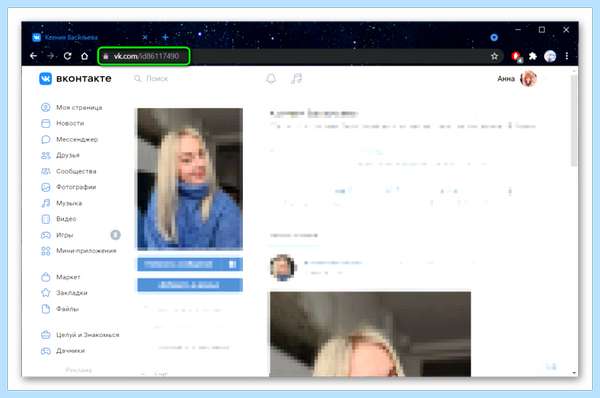This screenshot has height=398, width=600.
Task: Open the wall post author avatar
Action: (282, 268)
